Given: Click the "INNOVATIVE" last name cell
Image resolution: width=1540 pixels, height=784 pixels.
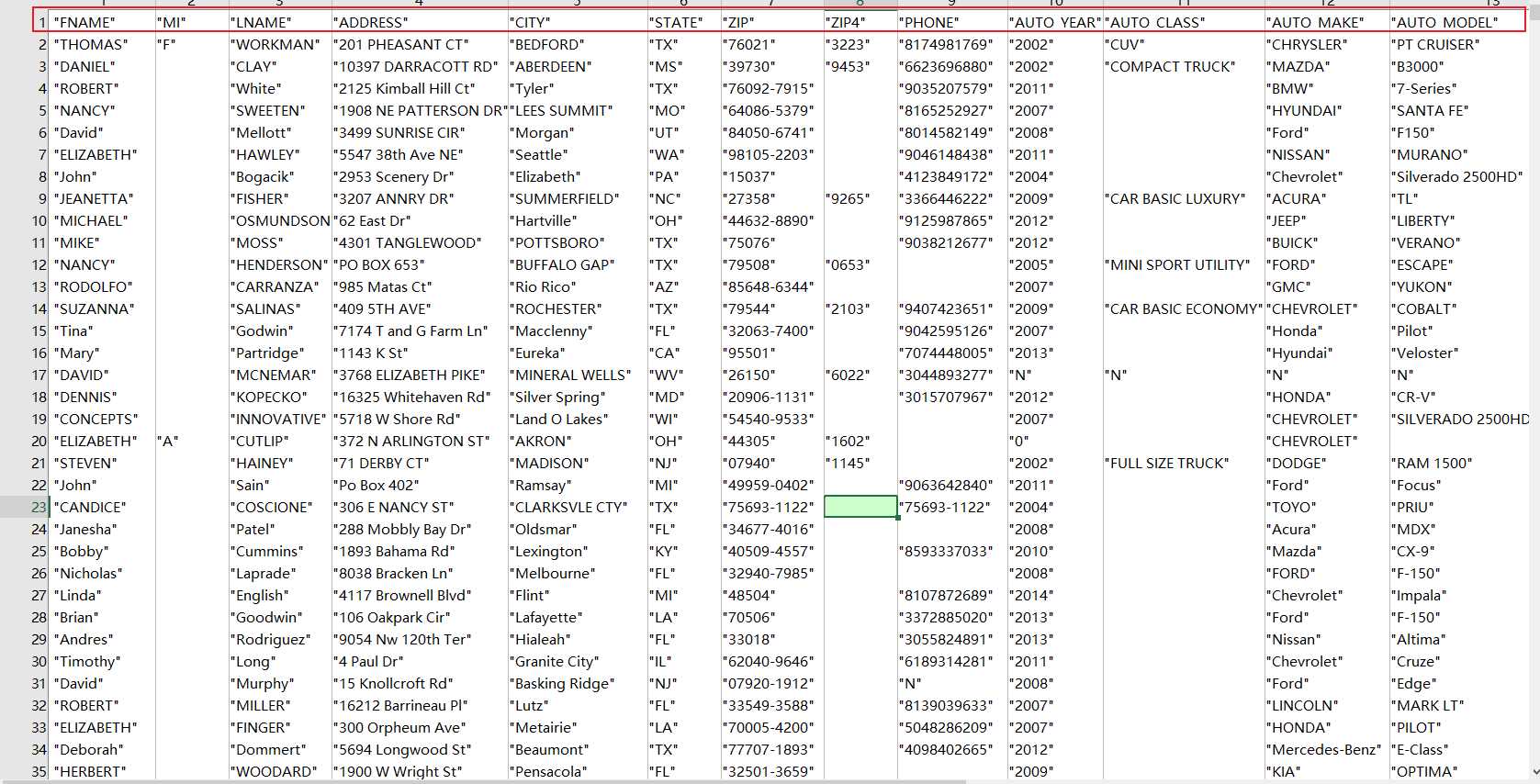Looking at the screenshot, I should pyautogui.click(x=280, y=419).
